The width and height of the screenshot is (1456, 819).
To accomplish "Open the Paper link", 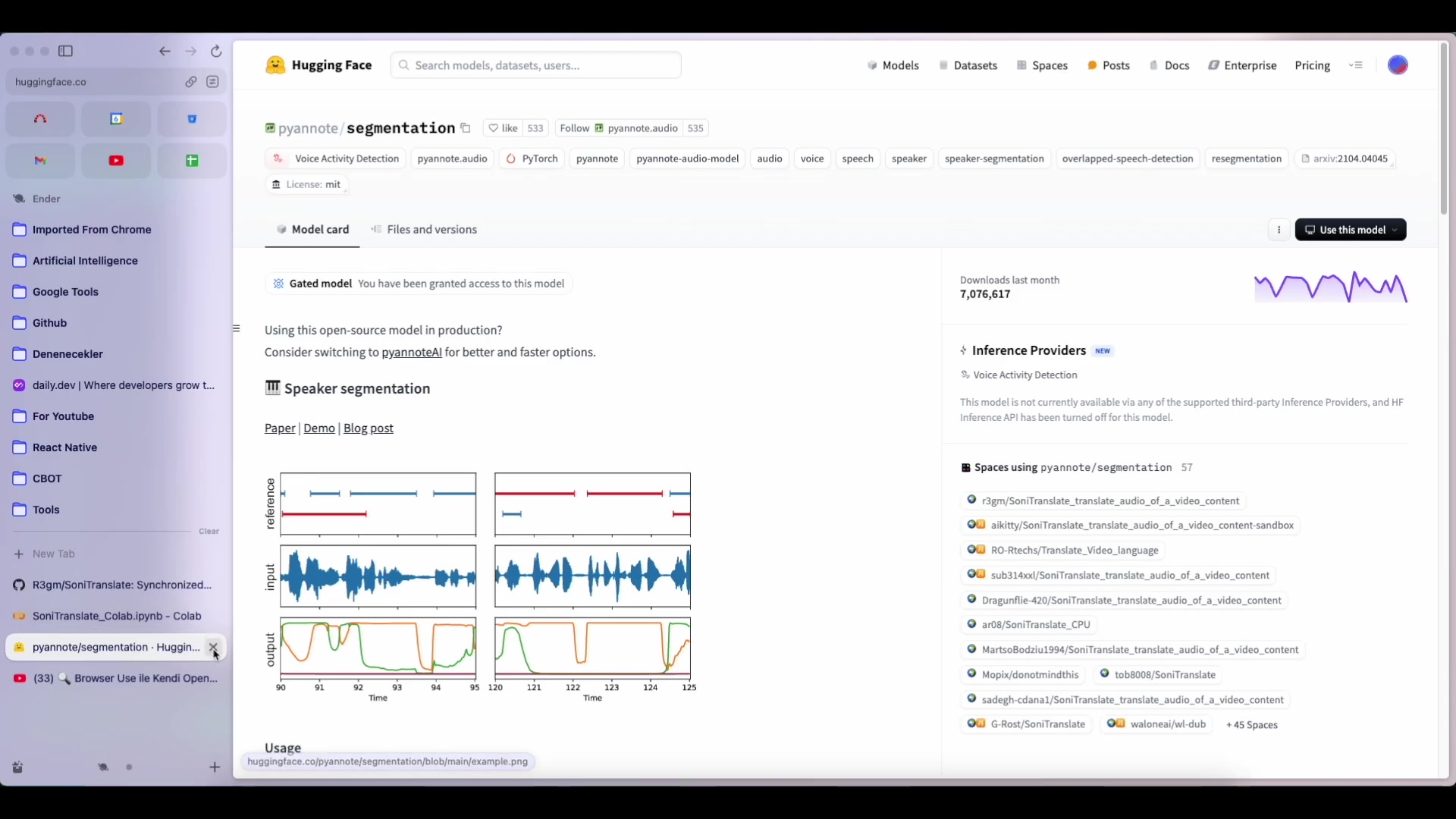I will (280, 428).
